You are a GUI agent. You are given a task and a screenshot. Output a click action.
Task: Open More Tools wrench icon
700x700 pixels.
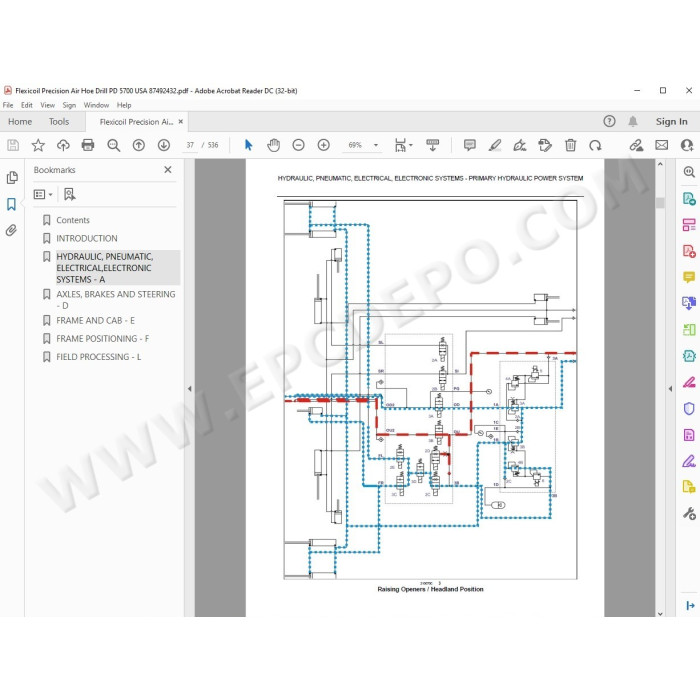689,513
